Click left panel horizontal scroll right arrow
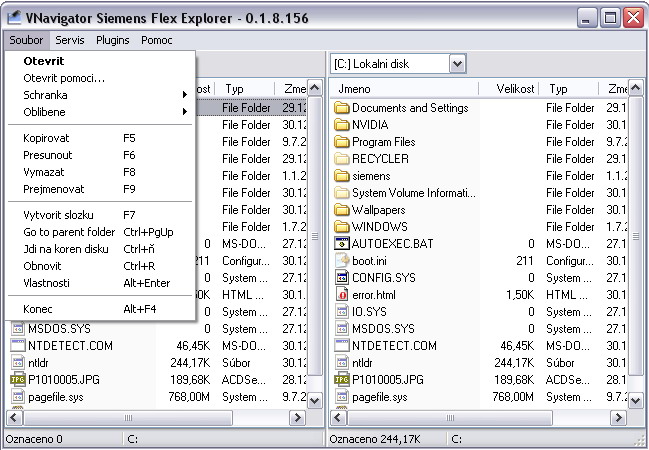 [x=298, y=417]
